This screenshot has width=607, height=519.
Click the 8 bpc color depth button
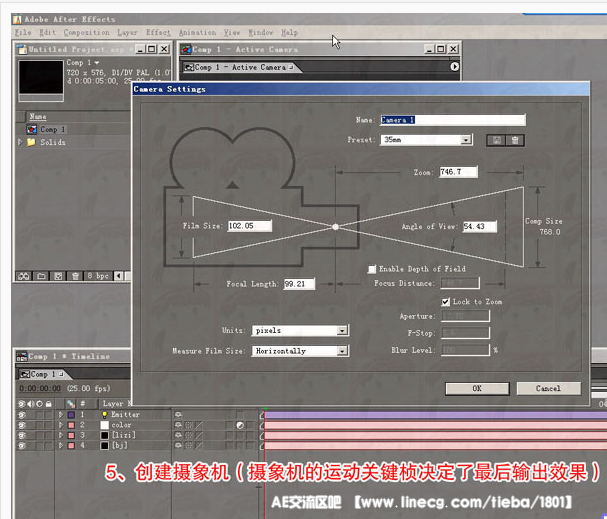pos(98,276)
